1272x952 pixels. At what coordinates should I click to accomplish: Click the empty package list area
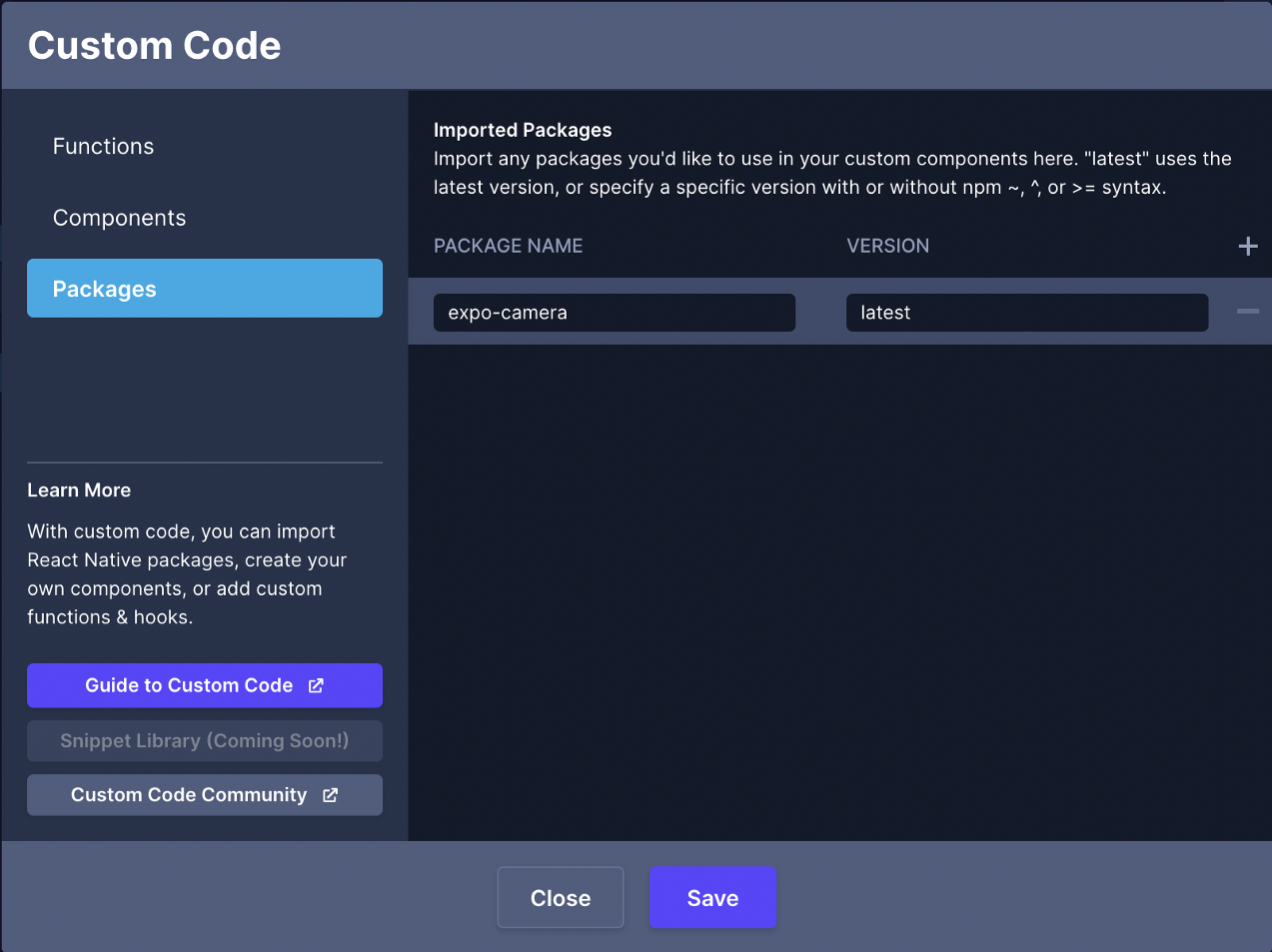[x=839, y=589]
